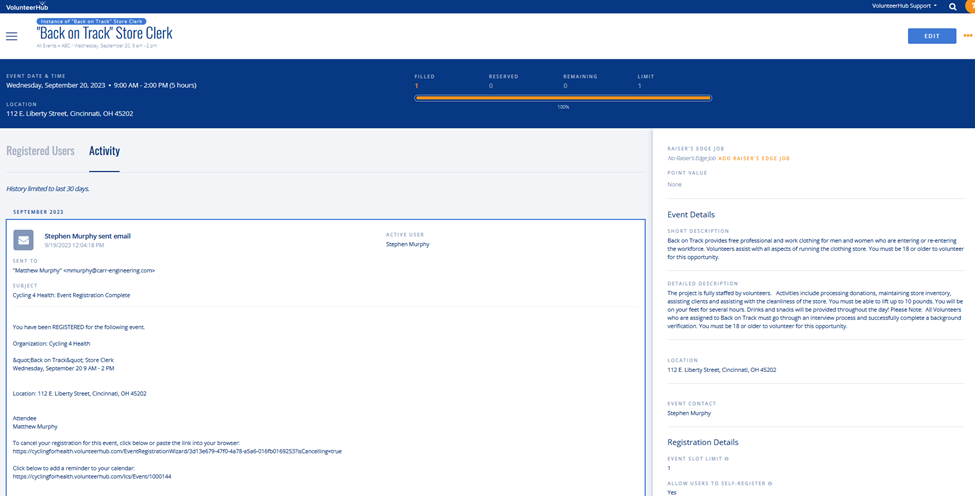Open the orange user avatar
The image size is (975, 496).
tap(971, 6)
